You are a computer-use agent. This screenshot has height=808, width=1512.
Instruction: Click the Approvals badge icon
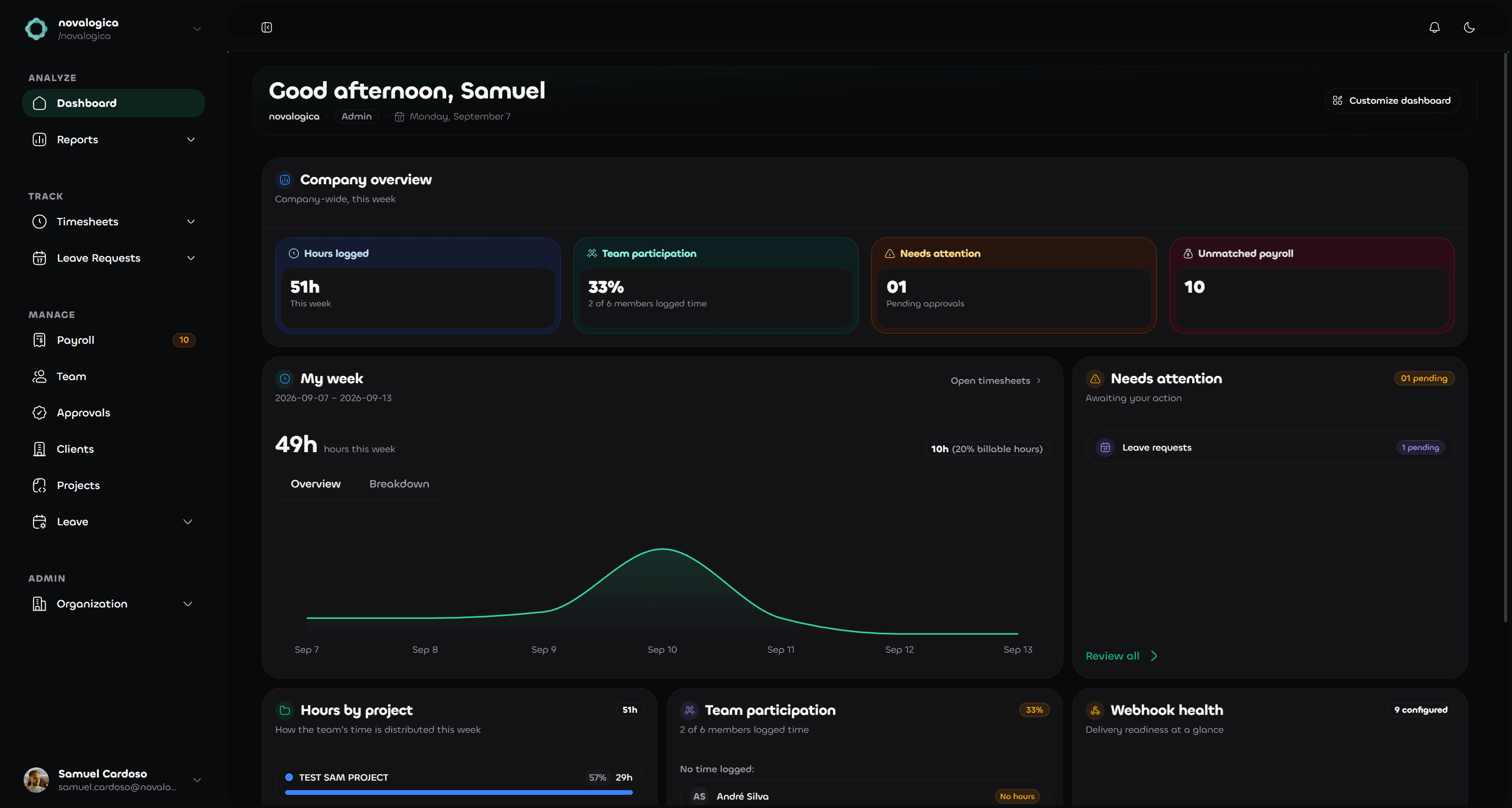[x=39, y=413]
